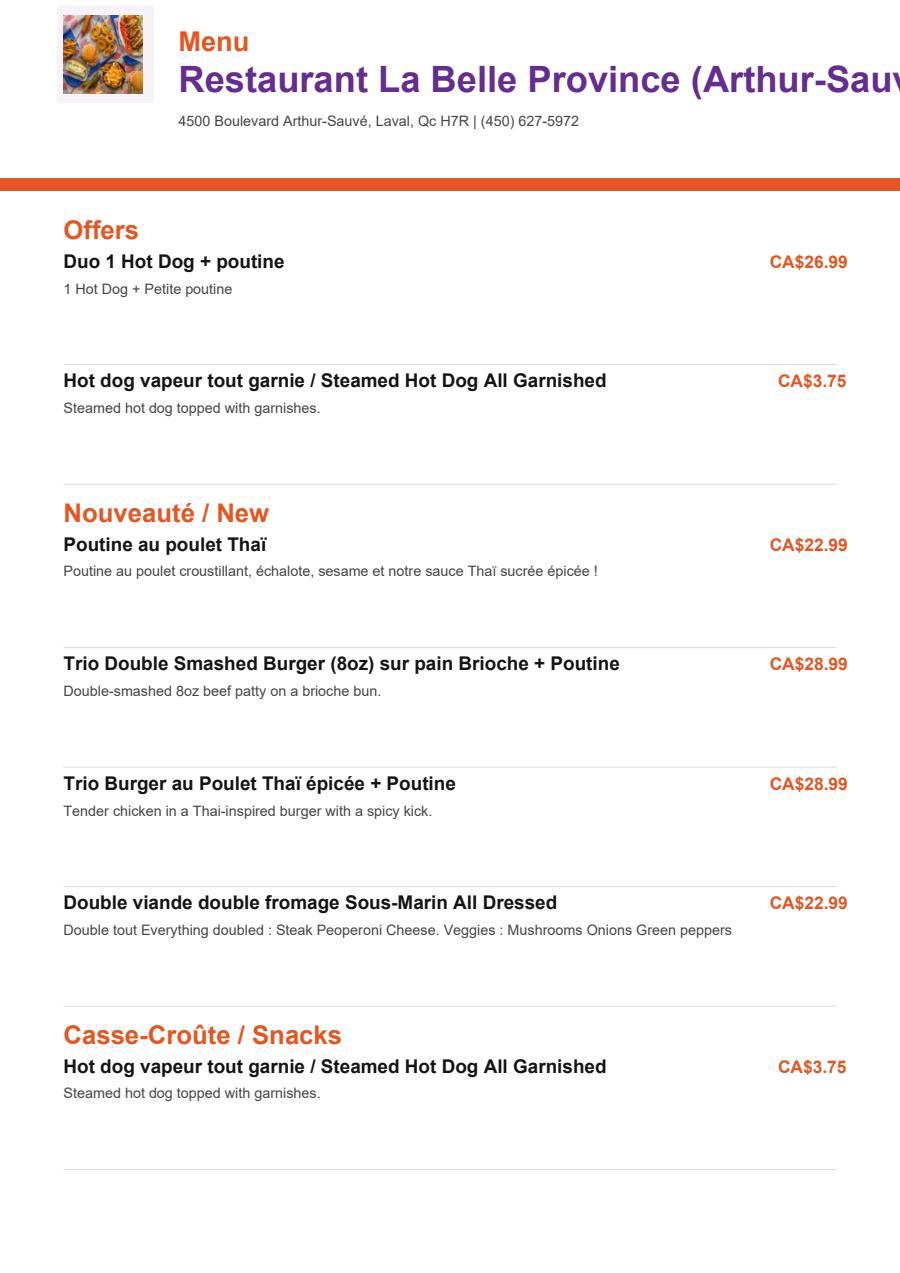Jump to Nouveauté / New section heading
Screen dimensions: 900x1273
166,513
